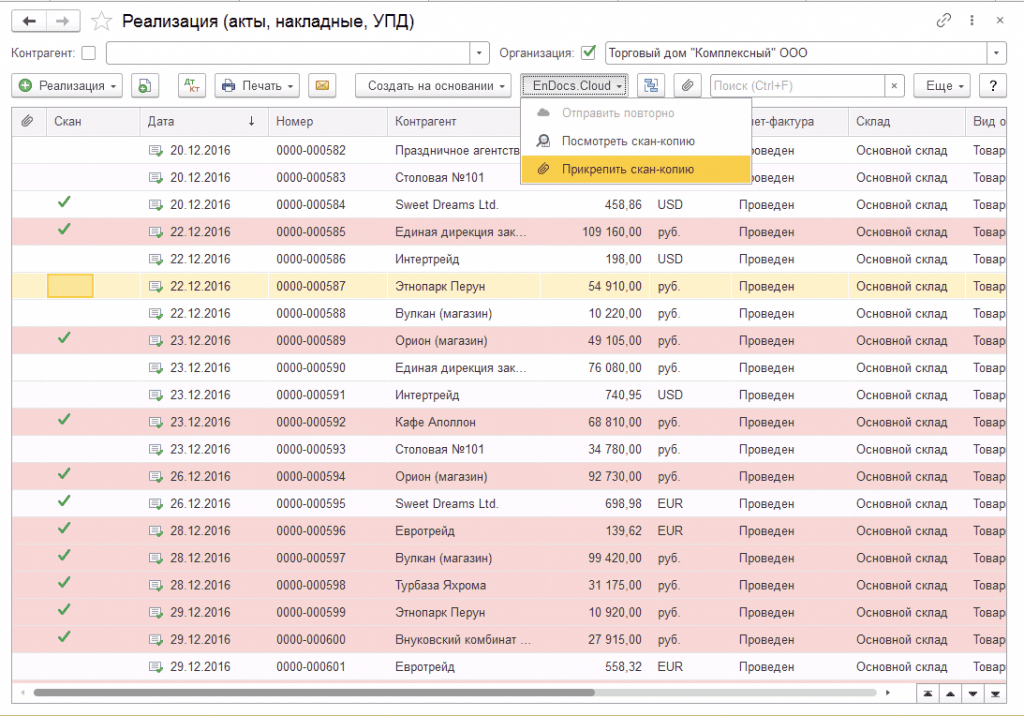Click scan checkmark for document 0000-000600
The height and width of the screenshot is (716, 1024).
coord(64,637)
